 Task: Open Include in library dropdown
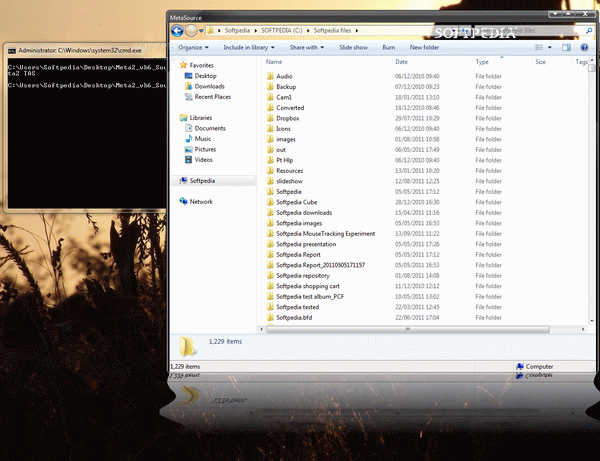[249, 47]
